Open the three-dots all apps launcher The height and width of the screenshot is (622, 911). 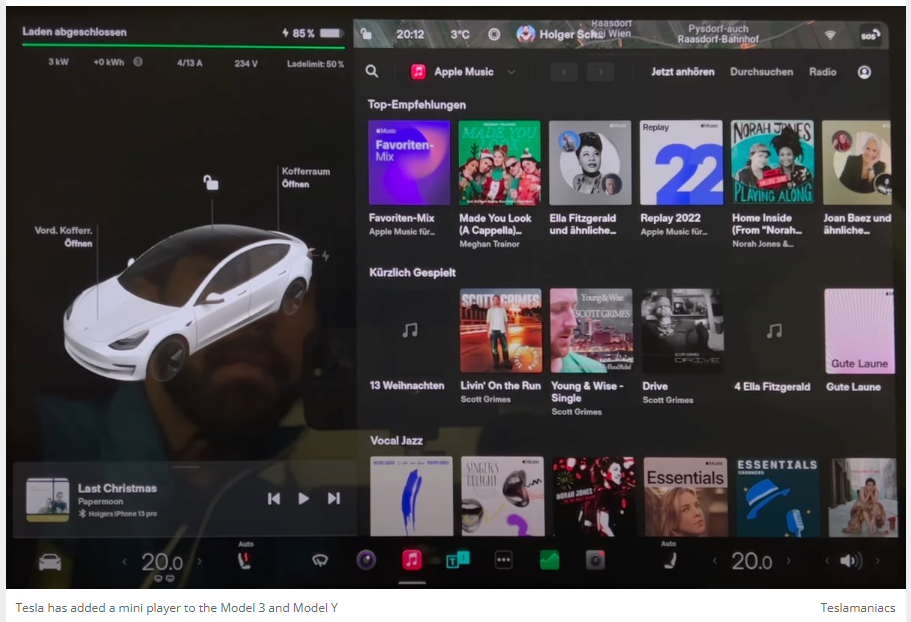[x=503, y=560]
